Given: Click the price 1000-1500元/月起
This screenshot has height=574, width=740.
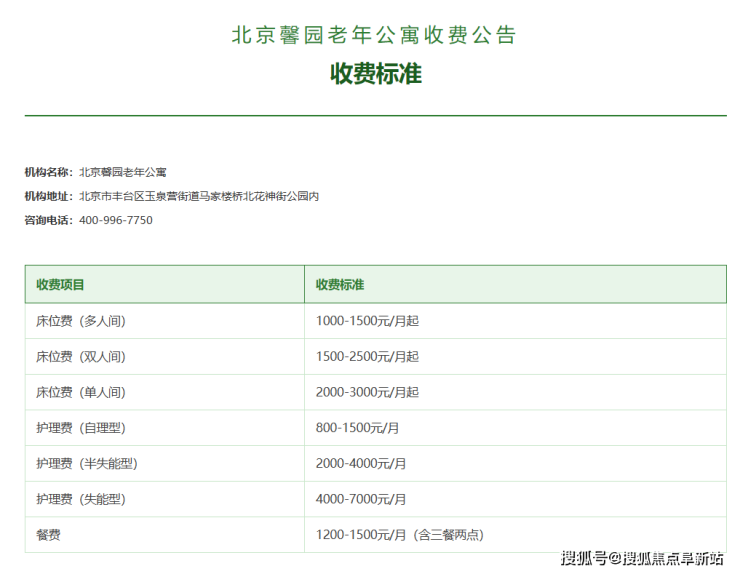Looking at the screenshot, I should point(367,321).
